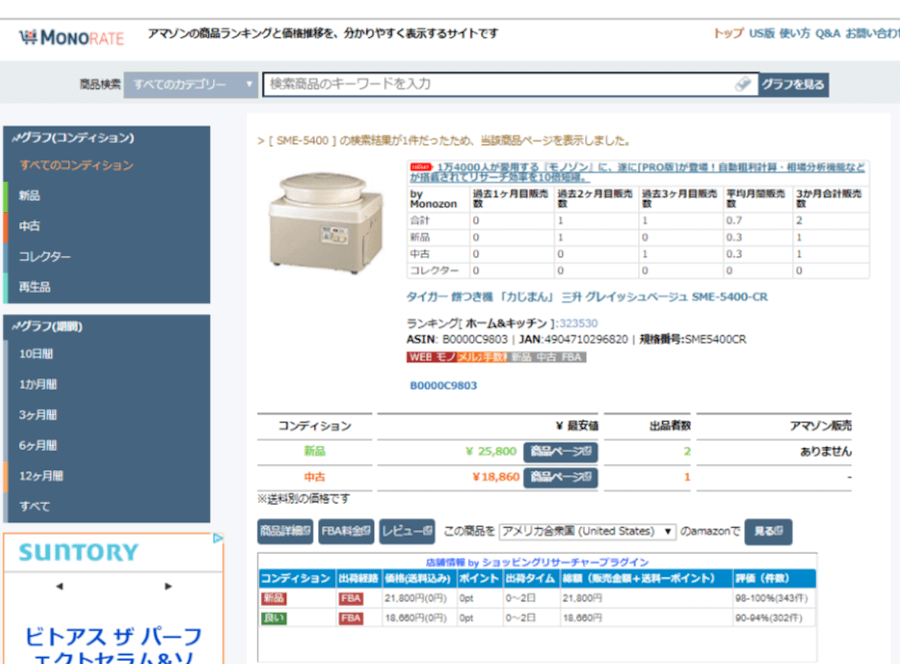Click the ranking number 323530 link
Image resolution: width=900 pixels, height=664 pixels.
click(578, 323)
